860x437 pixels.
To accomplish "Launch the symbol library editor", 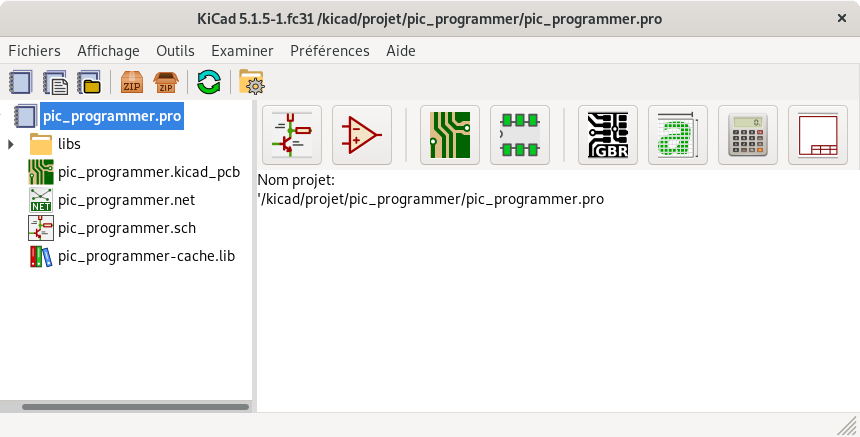I will coord(361,134).
